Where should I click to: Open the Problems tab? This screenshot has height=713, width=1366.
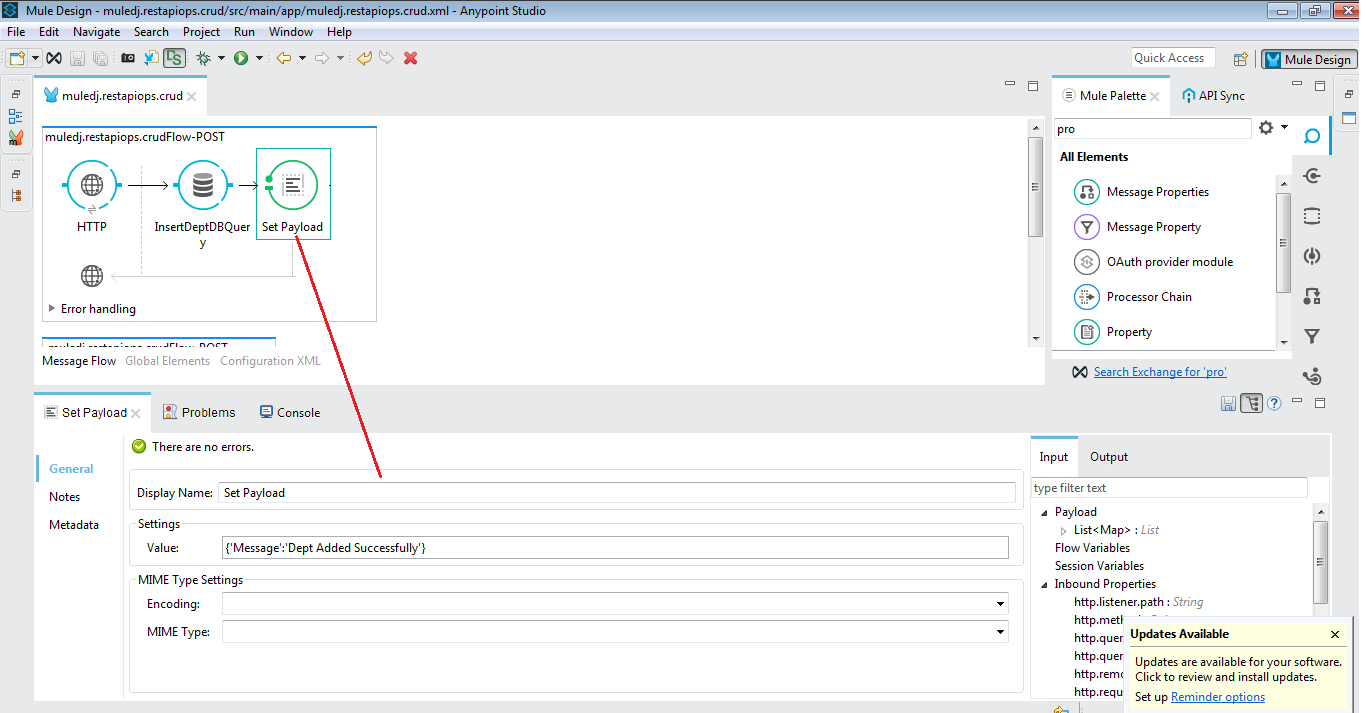pos(198,412)
